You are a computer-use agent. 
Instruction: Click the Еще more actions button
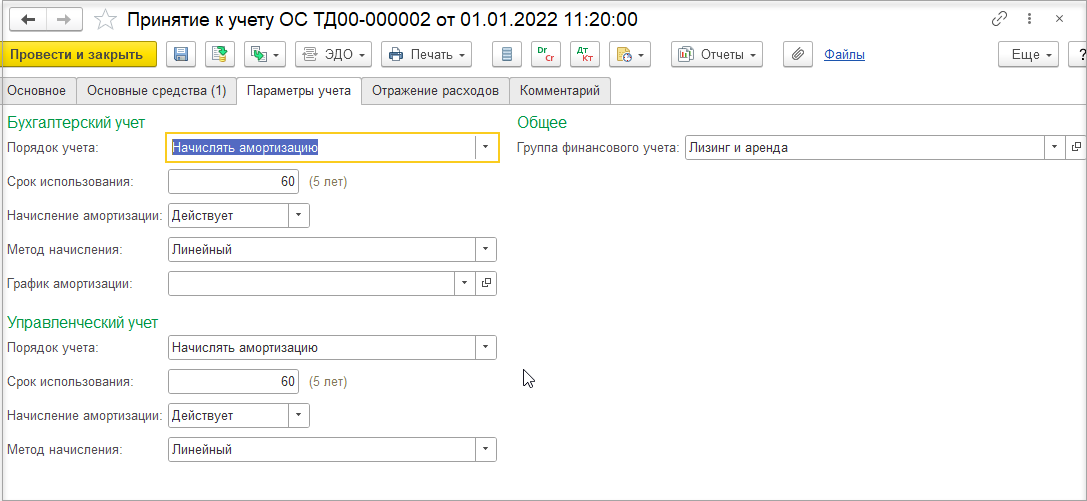(x=1029, y=55)
